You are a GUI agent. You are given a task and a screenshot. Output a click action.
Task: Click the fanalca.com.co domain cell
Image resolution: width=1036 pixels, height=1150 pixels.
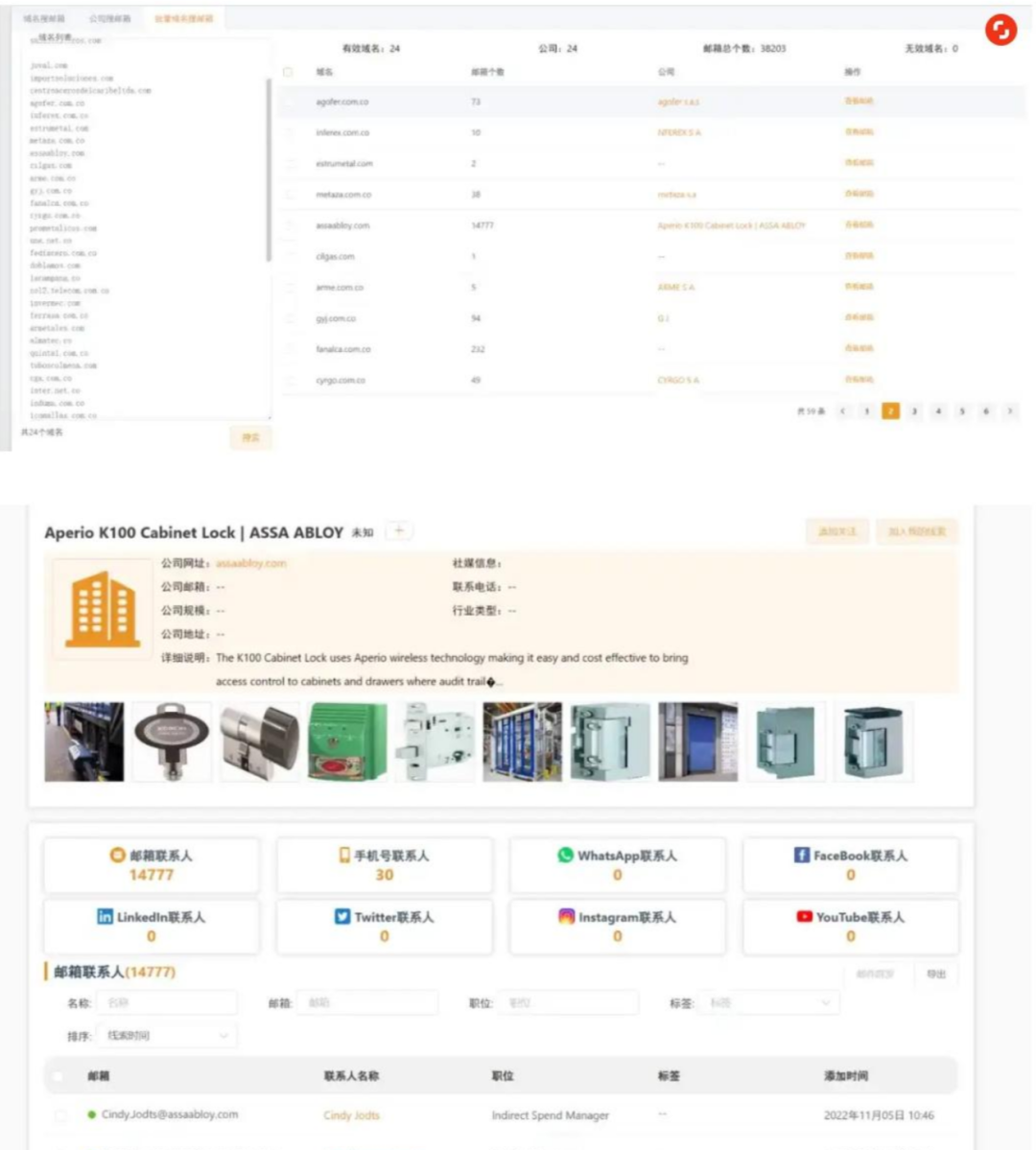coord(343,349)
